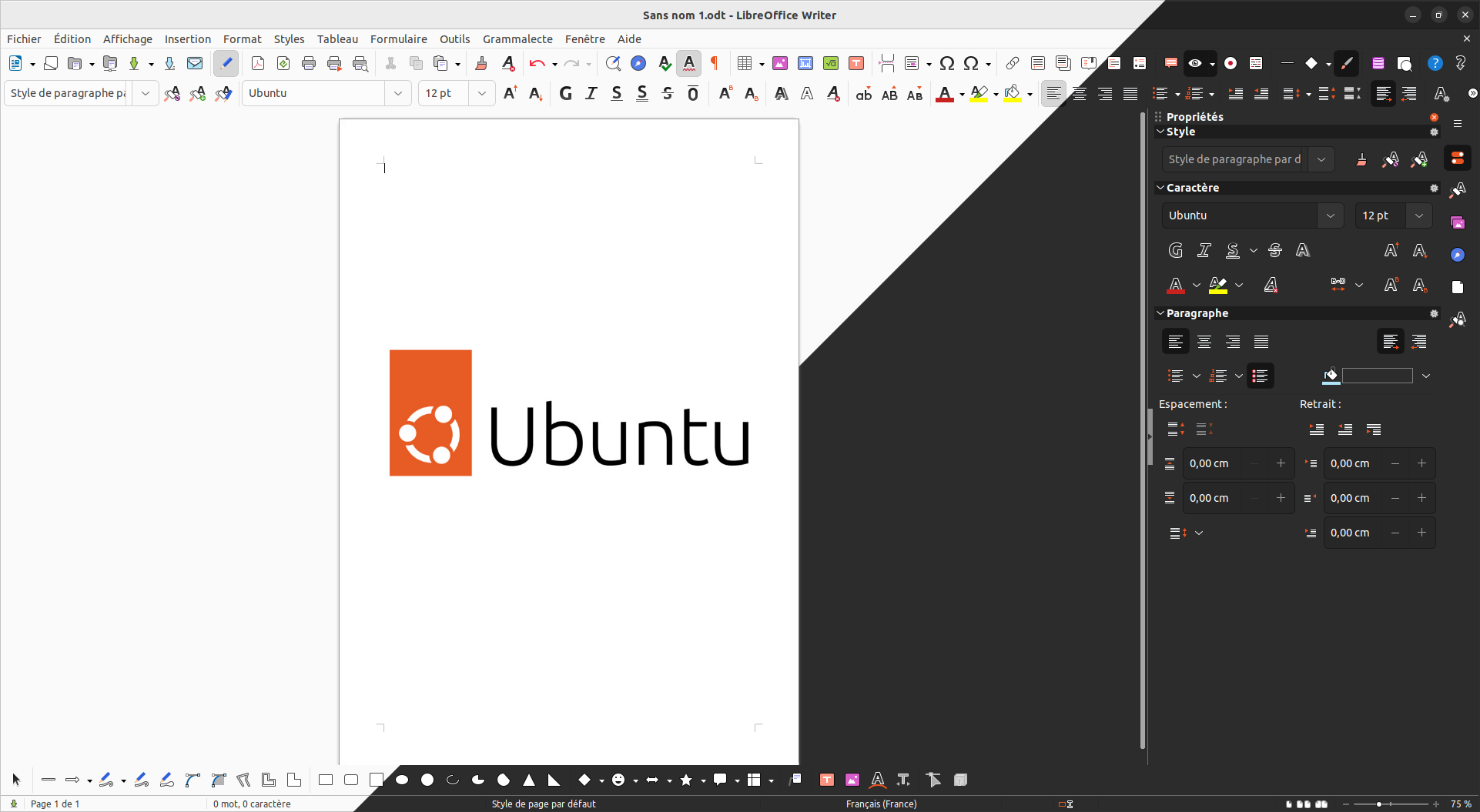Image resolution: width=1480 pixels, height=812 pixels.
Task: Open LibreOffice Help question mark icon
Action: tap(1435, 63)
